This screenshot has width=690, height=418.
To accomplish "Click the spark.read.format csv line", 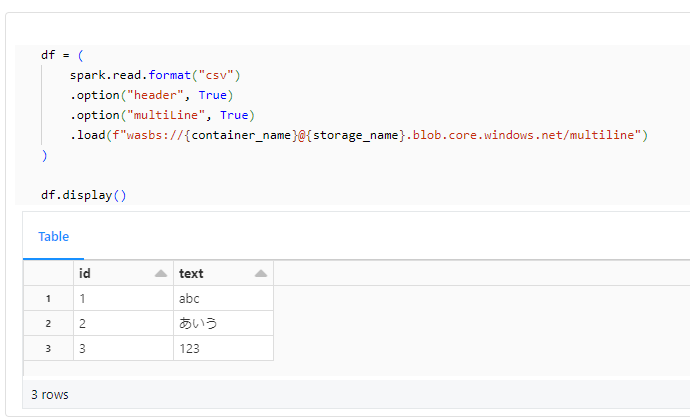I will coord(155,75).
